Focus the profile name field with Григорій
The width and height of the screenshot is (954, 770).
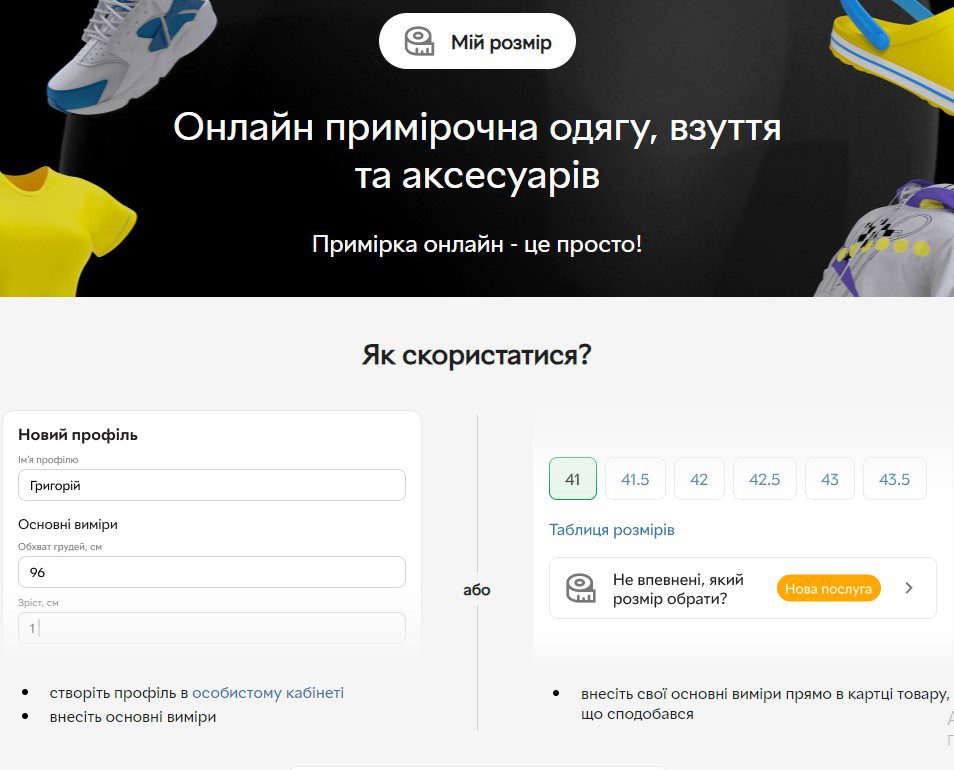212,485
